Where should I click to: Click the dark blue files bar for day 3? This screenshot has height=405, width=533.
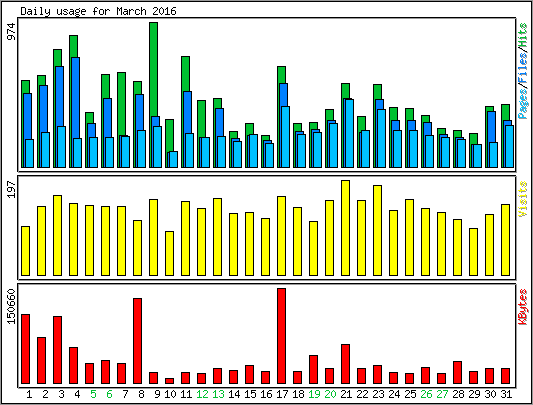(59, 97)
